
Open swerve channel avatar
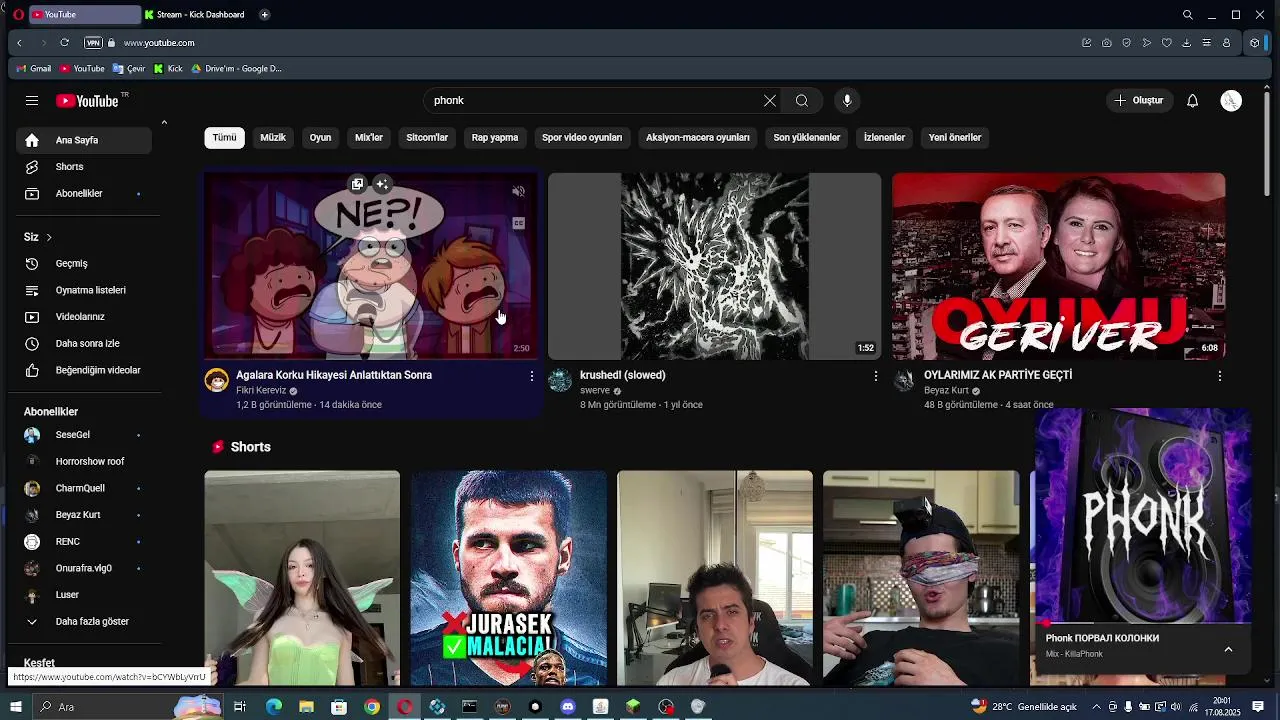560,380
